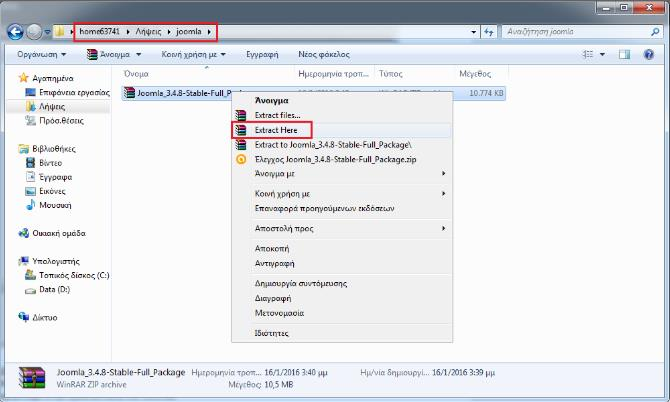The image size is (670, 402).
Task: Choose Έλεγχος Joomla_3.4.8-Stable-Full_Package.zip entry
Action: [x=342, y=159]
